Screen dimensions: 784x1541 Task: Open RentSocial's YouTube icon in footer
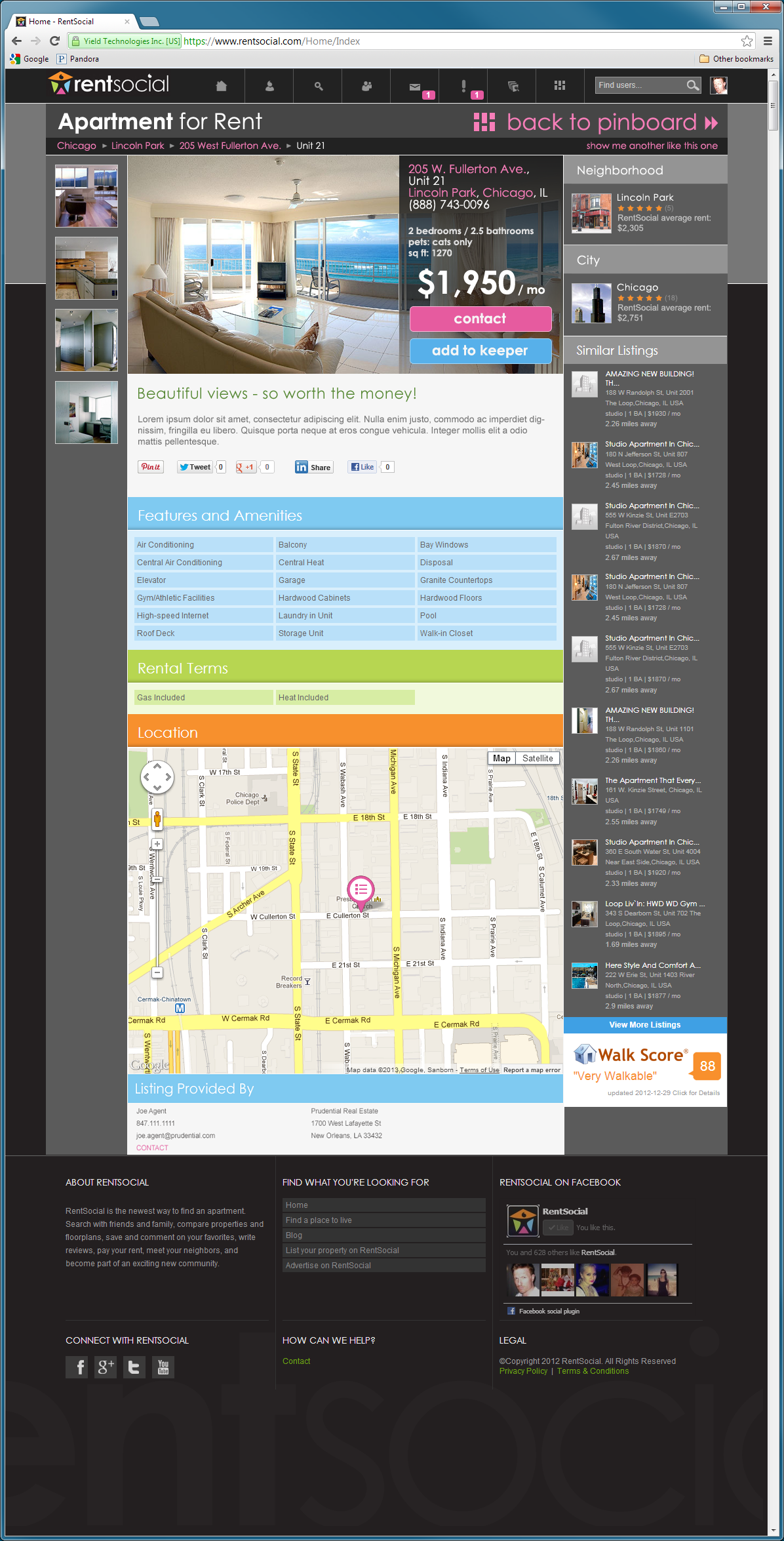163,1367
